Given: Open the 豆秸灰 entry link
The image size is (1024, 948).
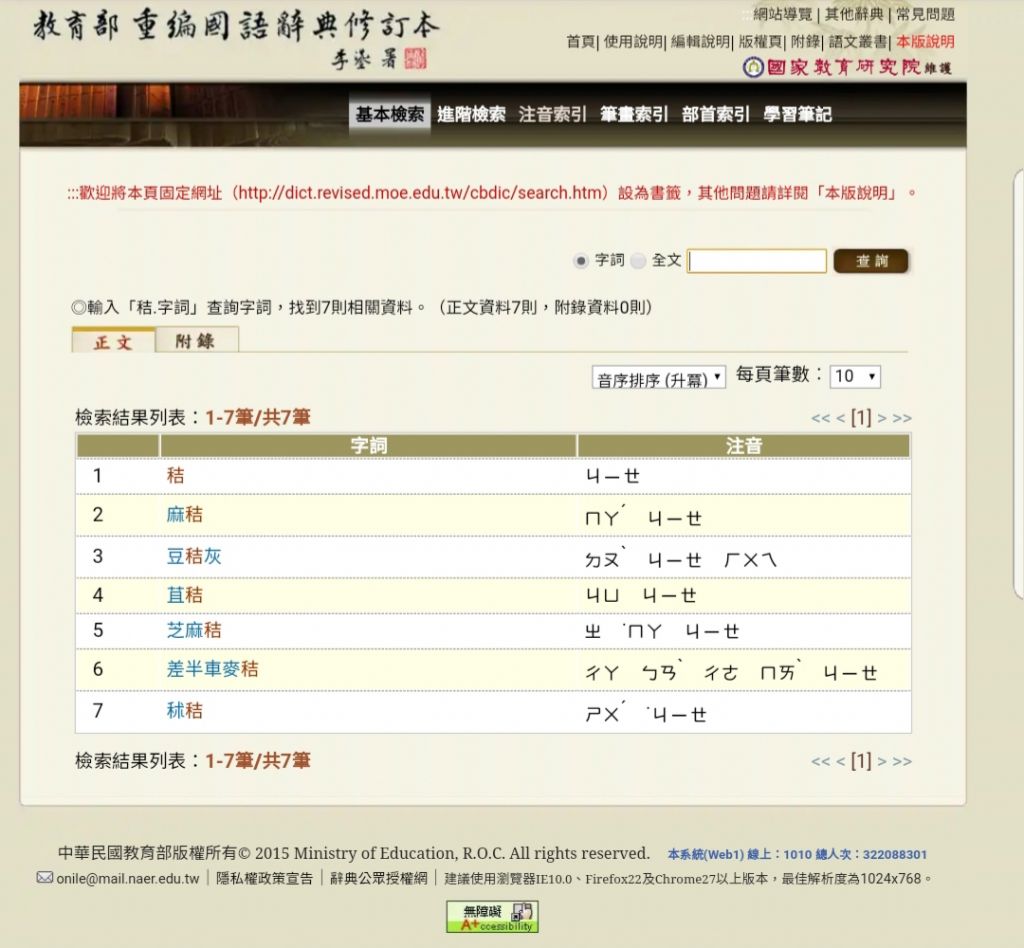Looking at the screenshot, I should (195, 556).
